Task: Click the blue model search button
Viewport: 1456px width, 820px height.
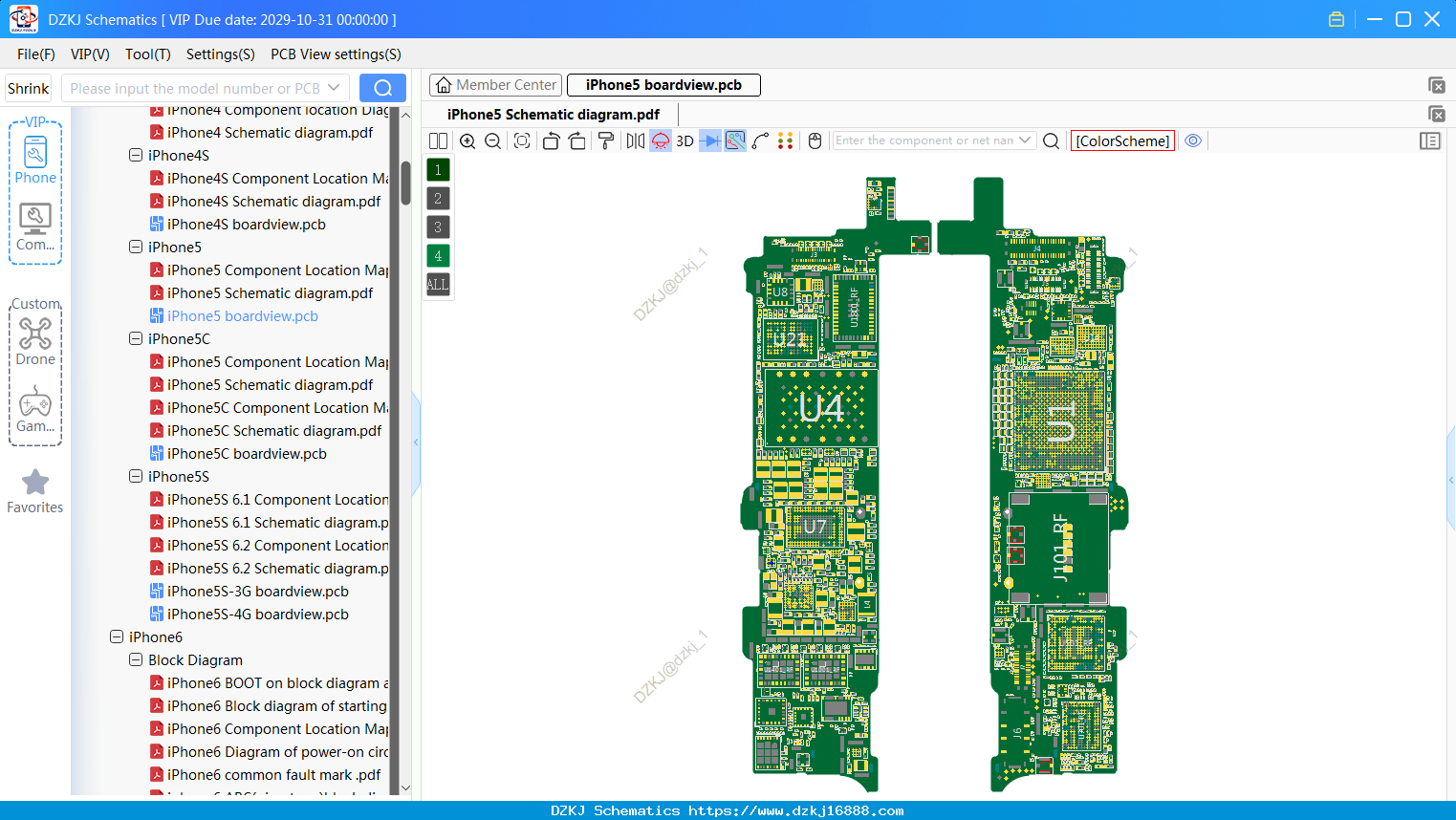Action: click(x=382, y=88)
